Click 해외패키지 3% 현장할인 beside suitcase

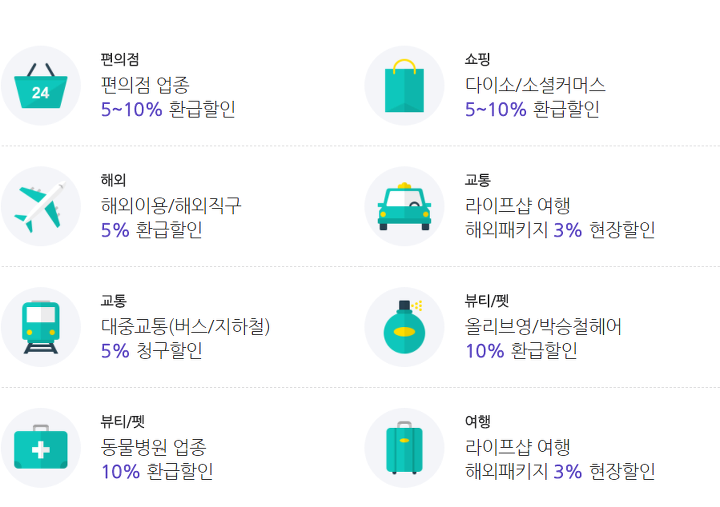(x=560, y=472)
